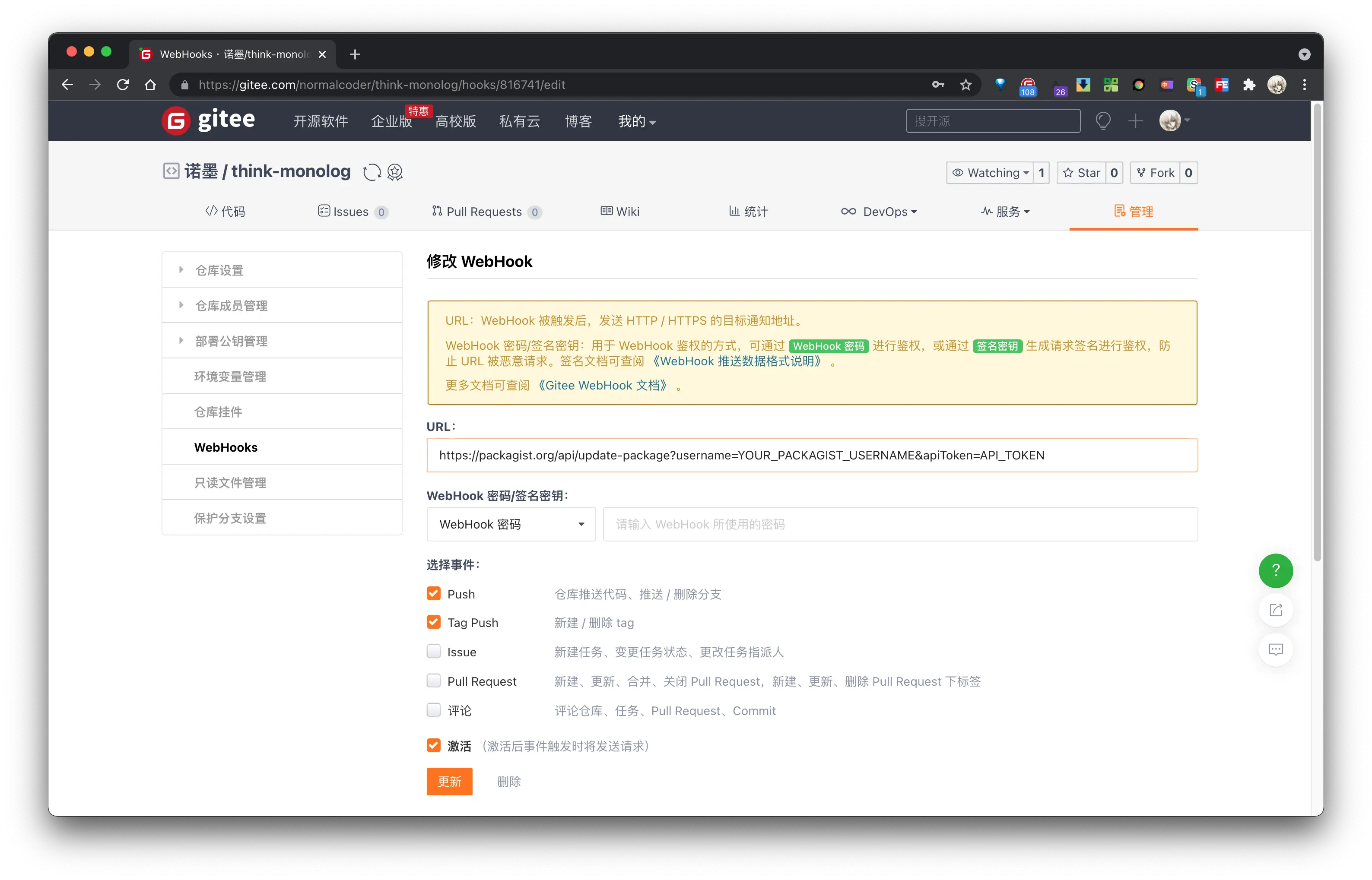Image resolution: width=1372 pixels, height=880 pixels.
Task: Open the green question-mark help bubble
Action: (1275, 570)
